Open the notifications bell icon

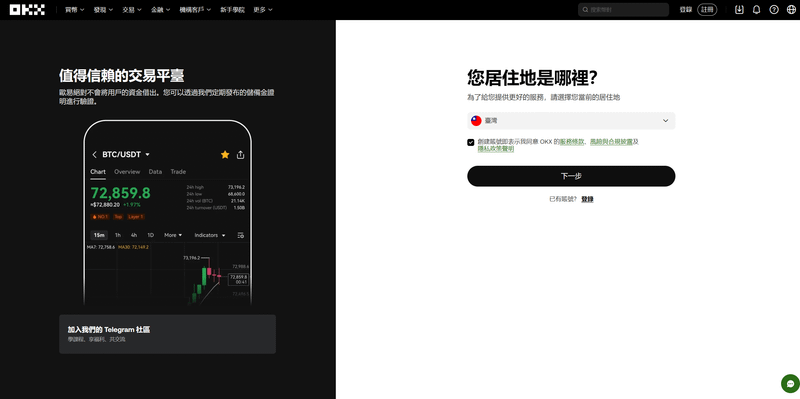pyautogui.click(x=757, y=10)
